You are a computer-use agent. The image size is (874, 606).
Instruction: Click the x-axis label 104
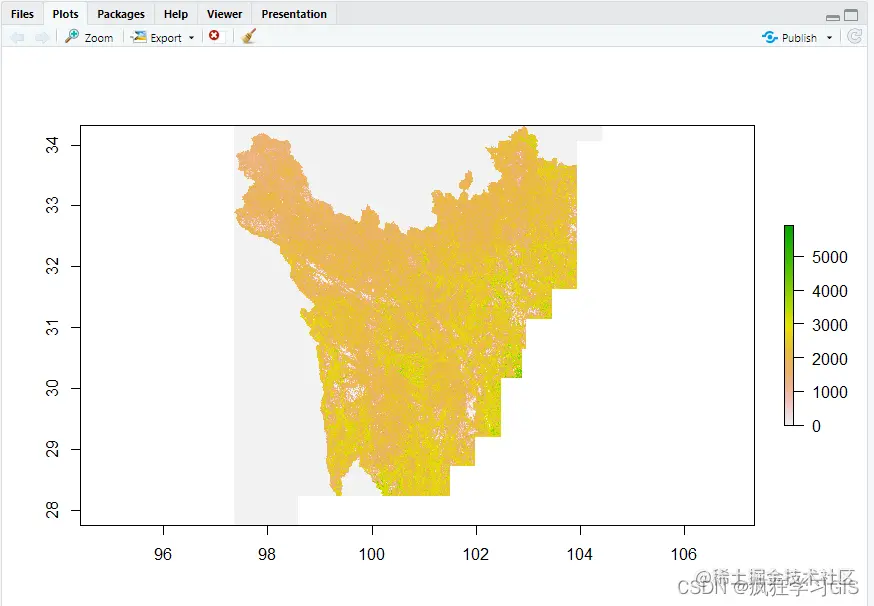580,554
